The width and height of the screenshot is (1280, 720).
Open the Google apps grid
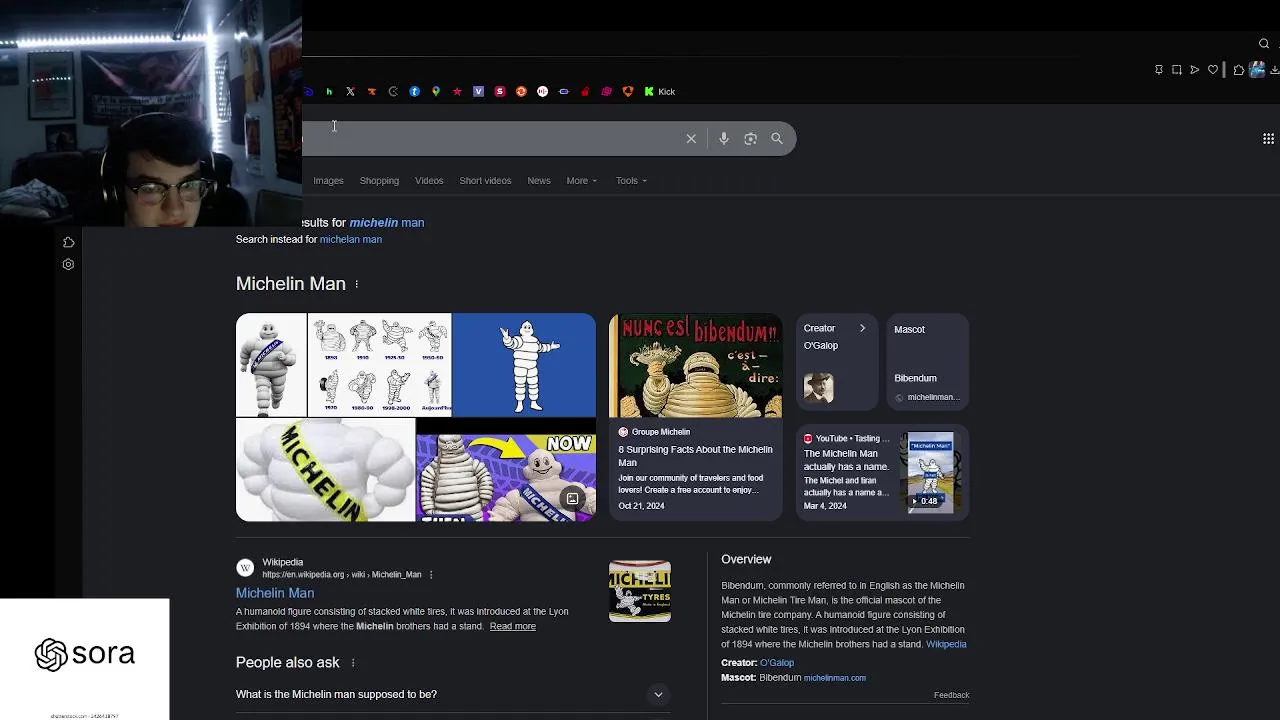pos(1268,139)
